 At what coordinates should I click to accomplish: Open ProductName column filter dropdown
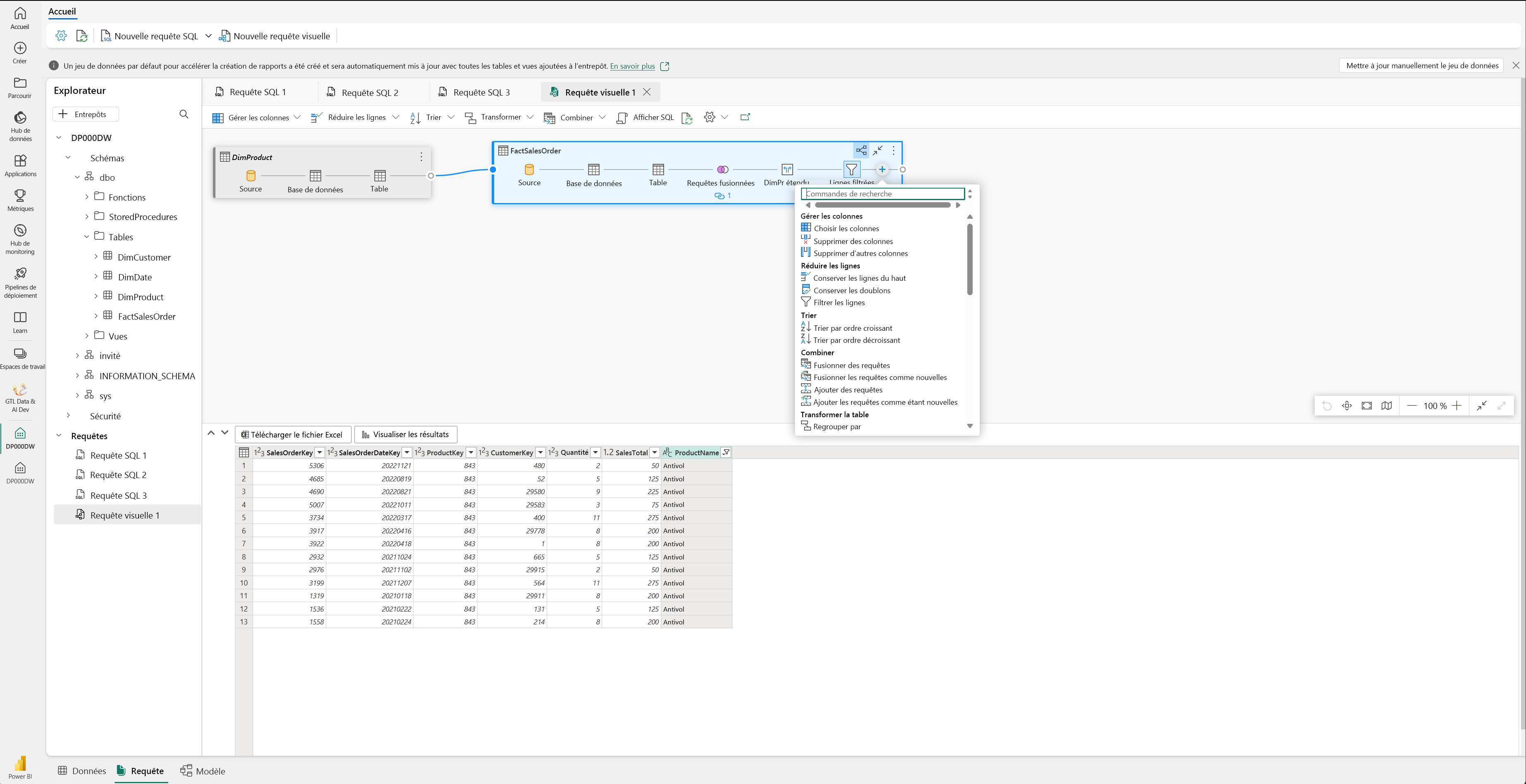click(726, 452)
